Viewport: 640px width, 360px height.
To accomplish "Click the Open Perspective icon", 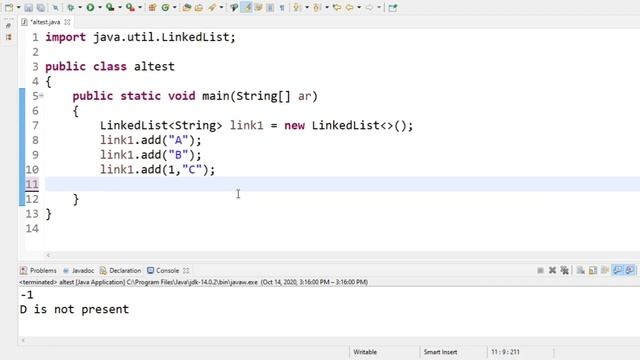I will [393, 7].
